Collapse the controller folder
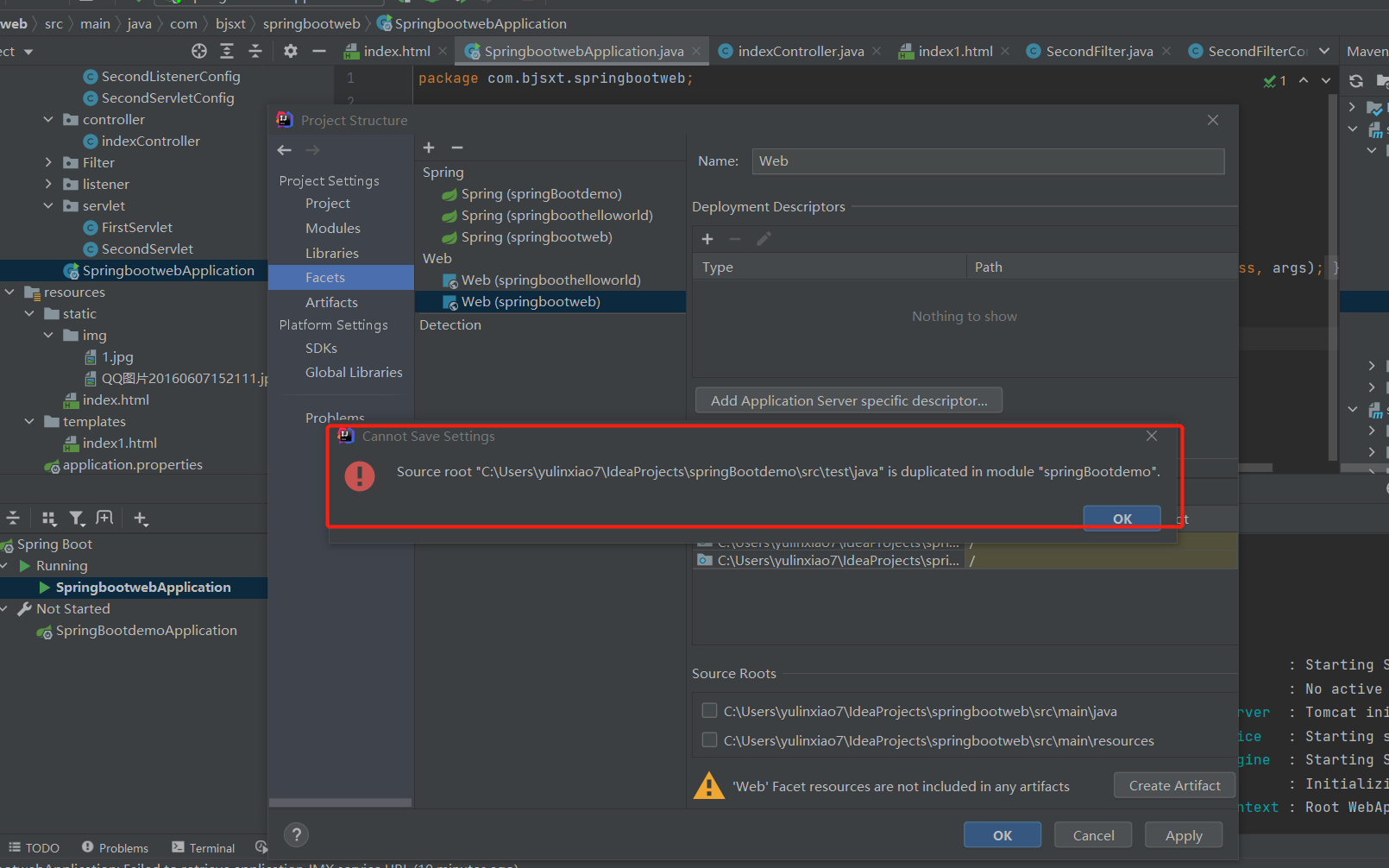This screenshot has width=1389, height=868. 48,120
